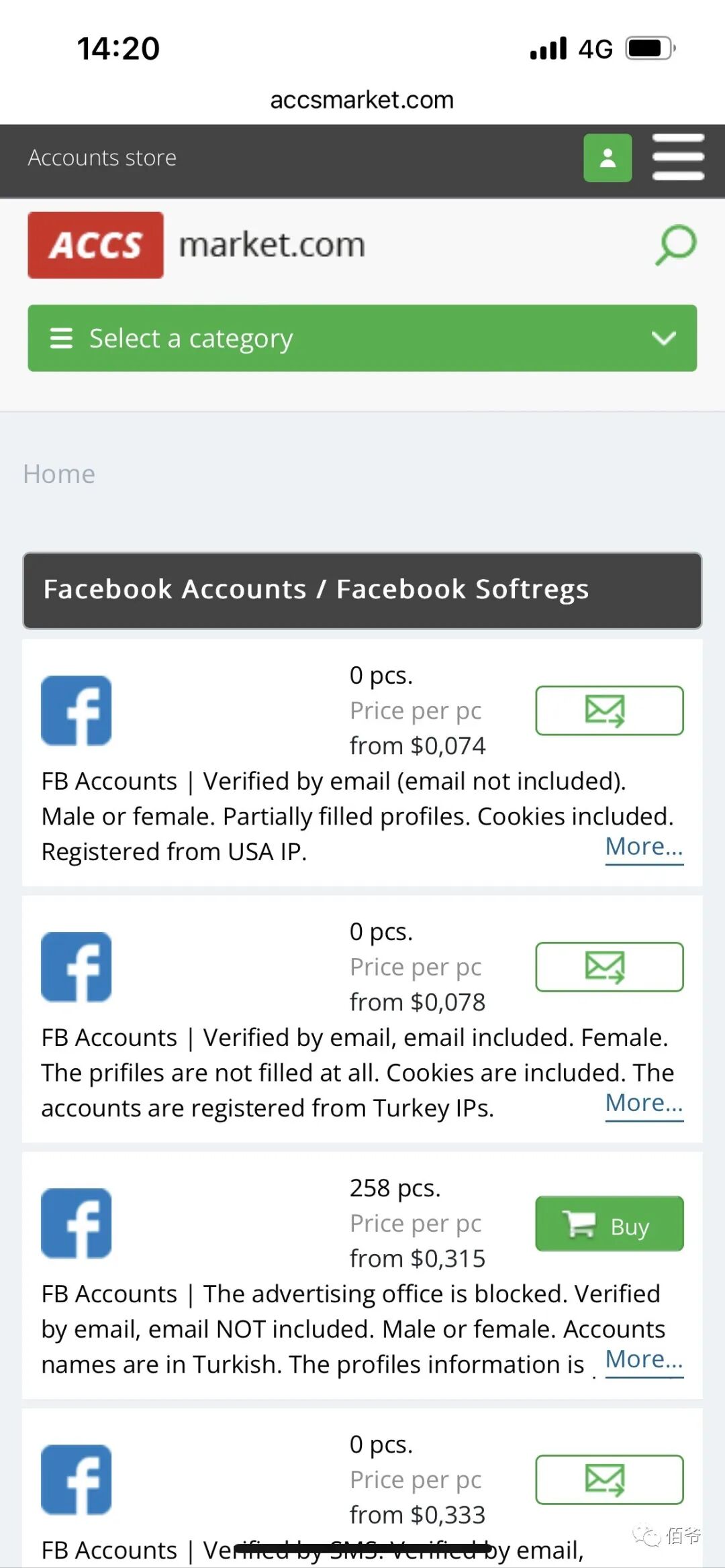
Task: Click envelope notify button for $0,333 listing
Action: click(x=610, y=1479)
